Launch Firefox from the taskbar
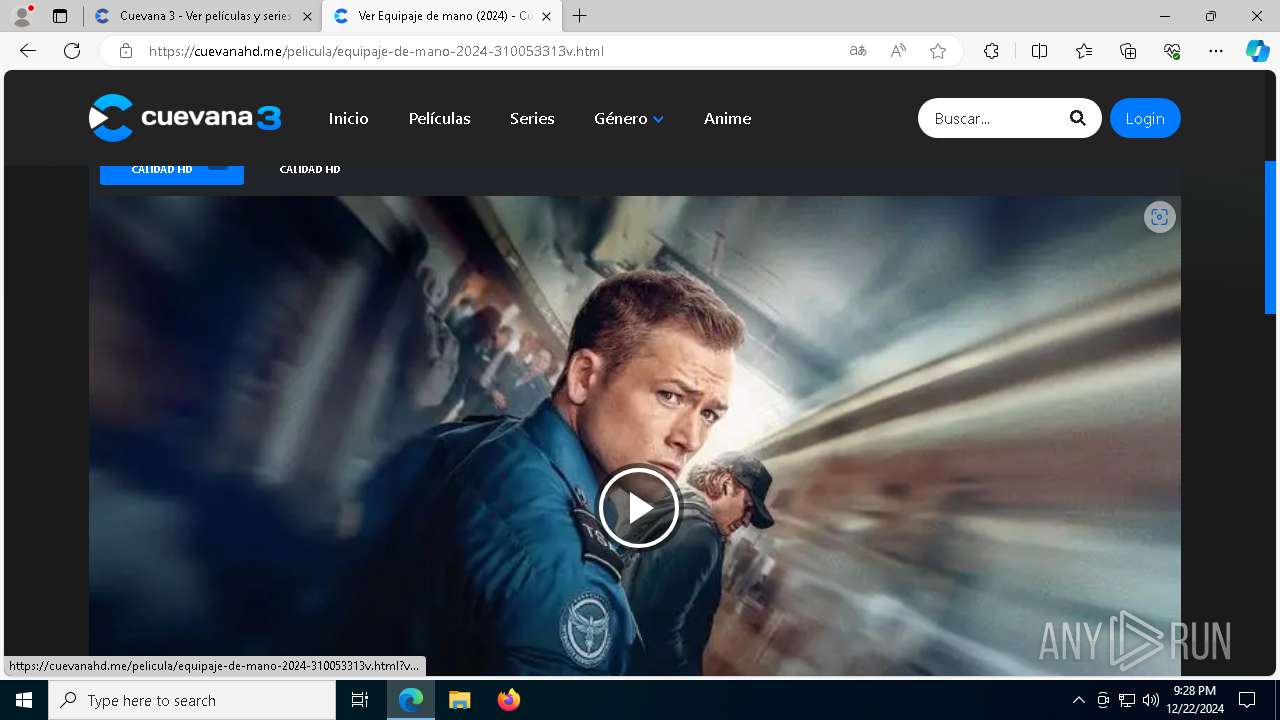This screenshot has height=720, width=1280. pos(508,700)
